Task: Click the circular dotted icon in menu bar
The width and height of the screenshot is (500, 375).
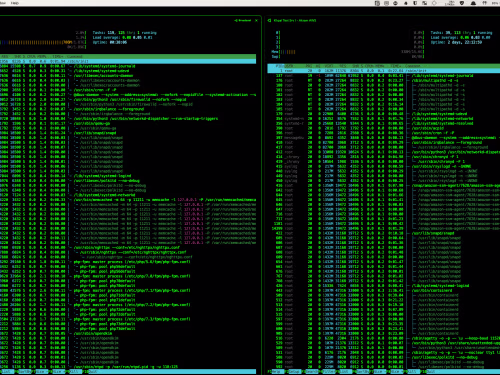Action: point(434,3)
